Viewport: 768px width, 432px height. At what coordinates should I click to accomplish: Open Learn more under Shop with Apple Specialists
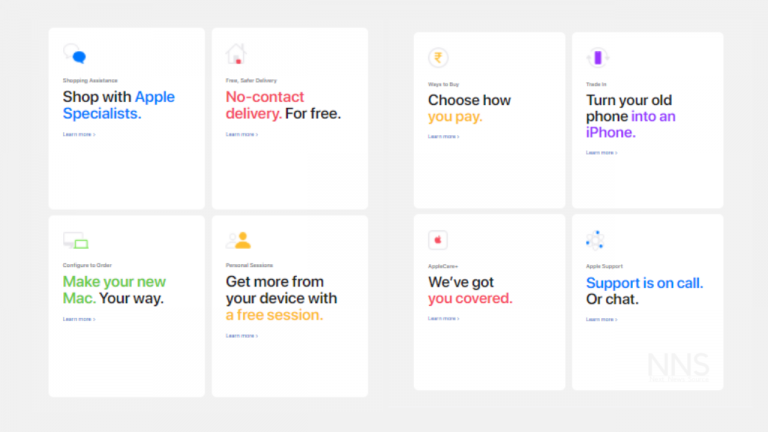(79, 134)
